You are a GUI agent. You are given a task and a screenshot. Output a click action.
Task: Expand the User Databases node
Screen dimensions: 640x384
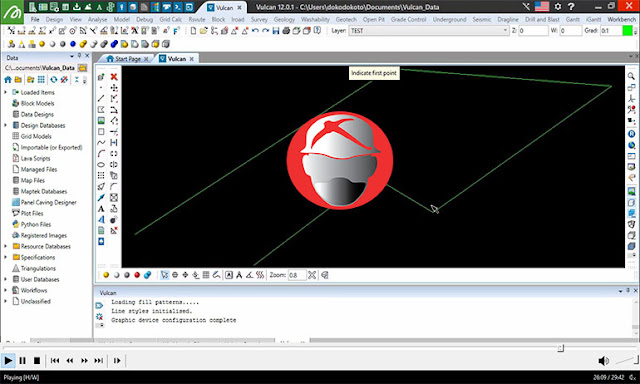[5, 280]
